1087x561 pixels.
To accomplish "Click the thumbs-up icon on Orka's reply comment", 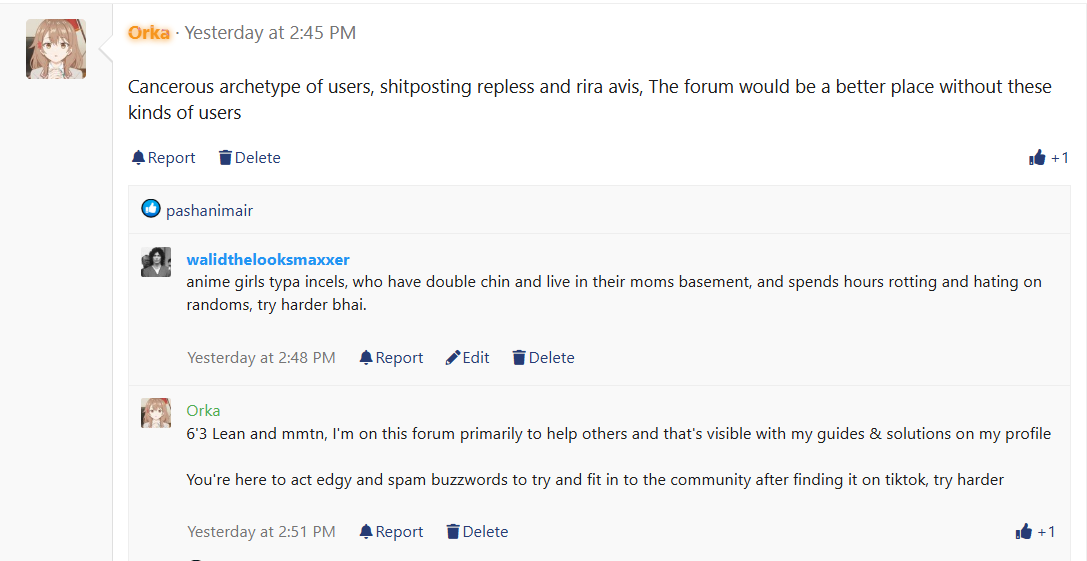I will point(1023,532).
